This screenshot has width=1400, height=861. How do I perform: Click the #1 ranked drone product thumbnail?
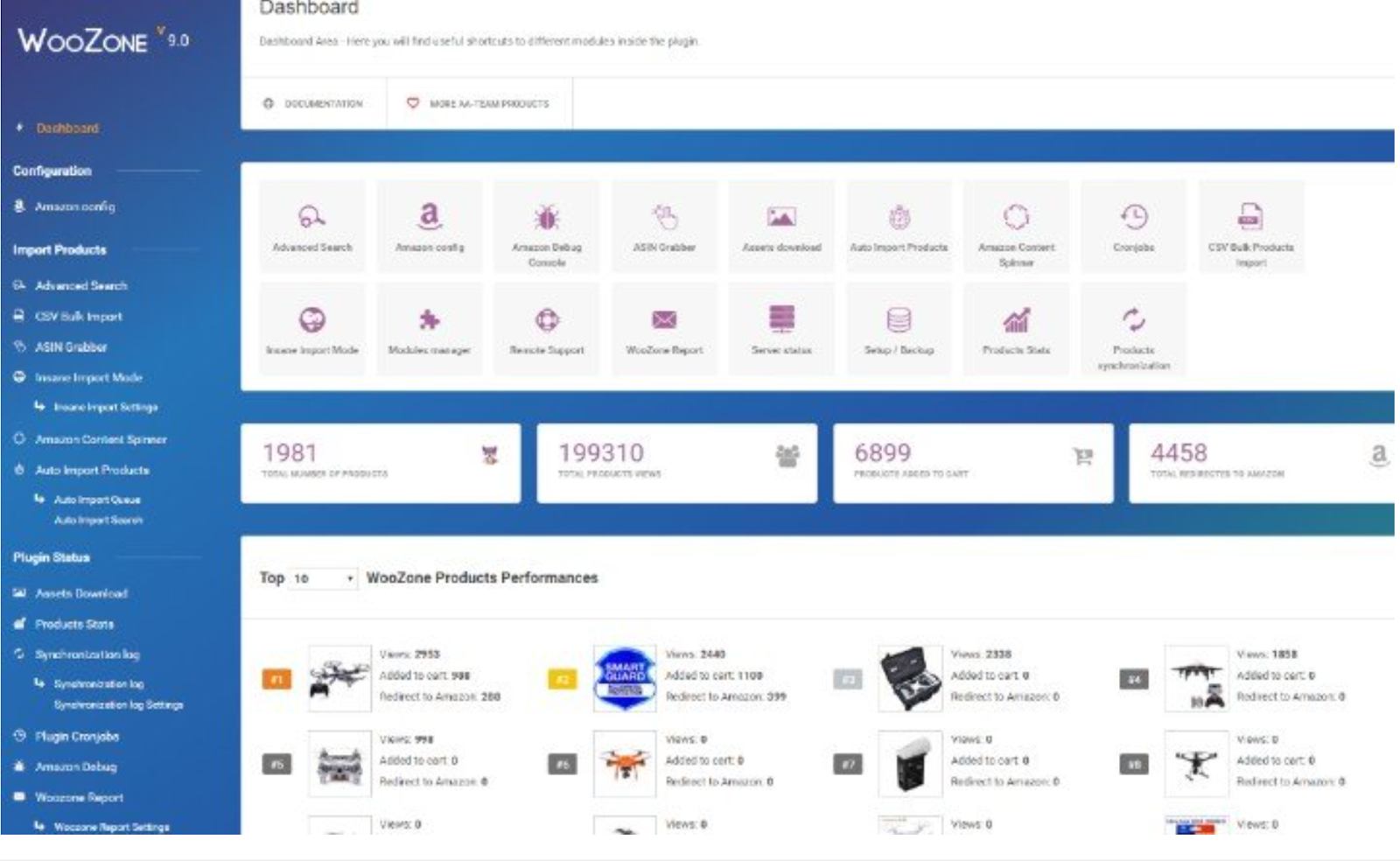click(339, 678)
